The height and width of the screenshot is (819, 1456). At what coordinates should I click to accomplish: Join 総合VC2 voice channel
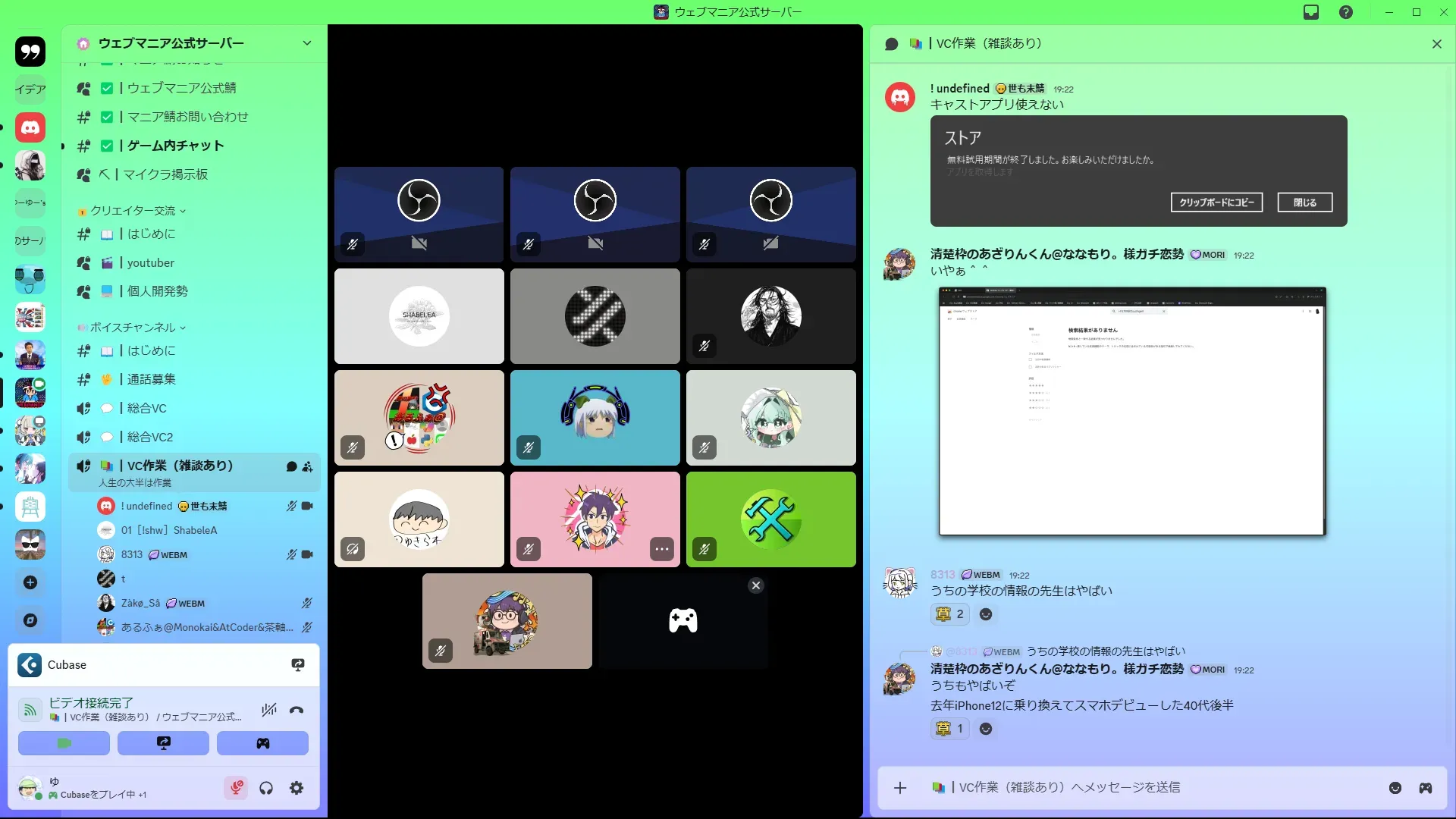[x=150, y=437]
